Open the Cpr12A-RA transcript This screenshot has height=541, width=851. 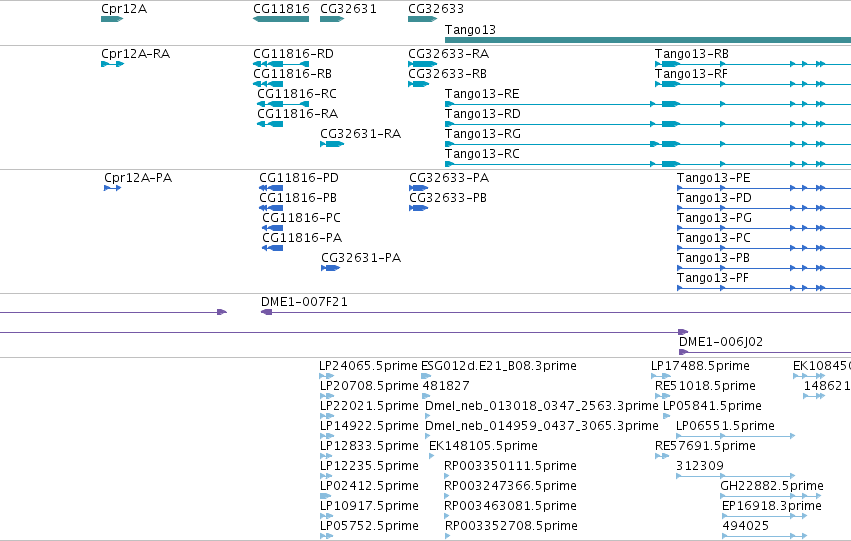pyautogui.click(x=112, y=64)
